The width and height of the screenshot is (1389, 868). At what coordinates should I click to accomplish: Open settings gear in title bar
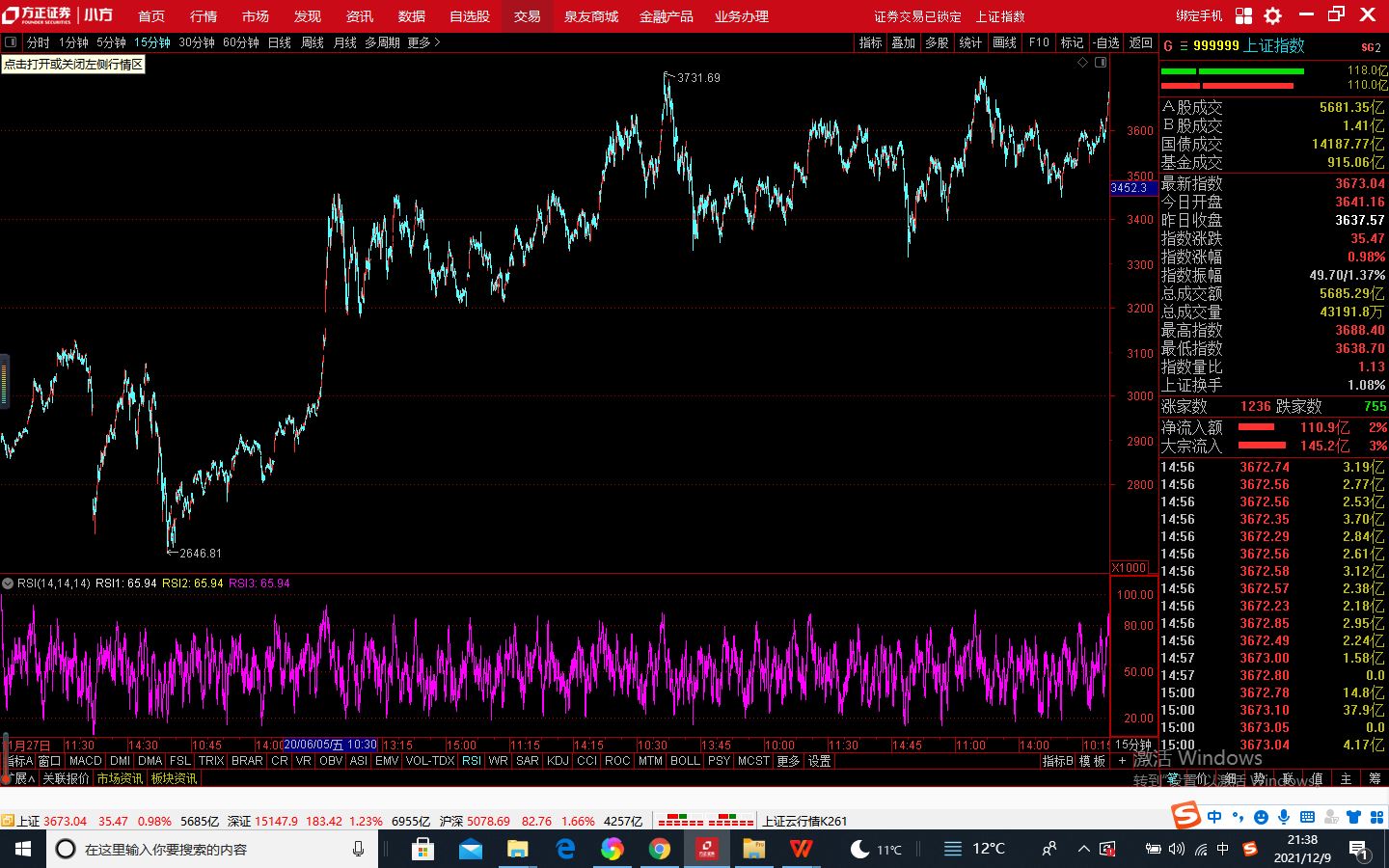coord(1273,15)
